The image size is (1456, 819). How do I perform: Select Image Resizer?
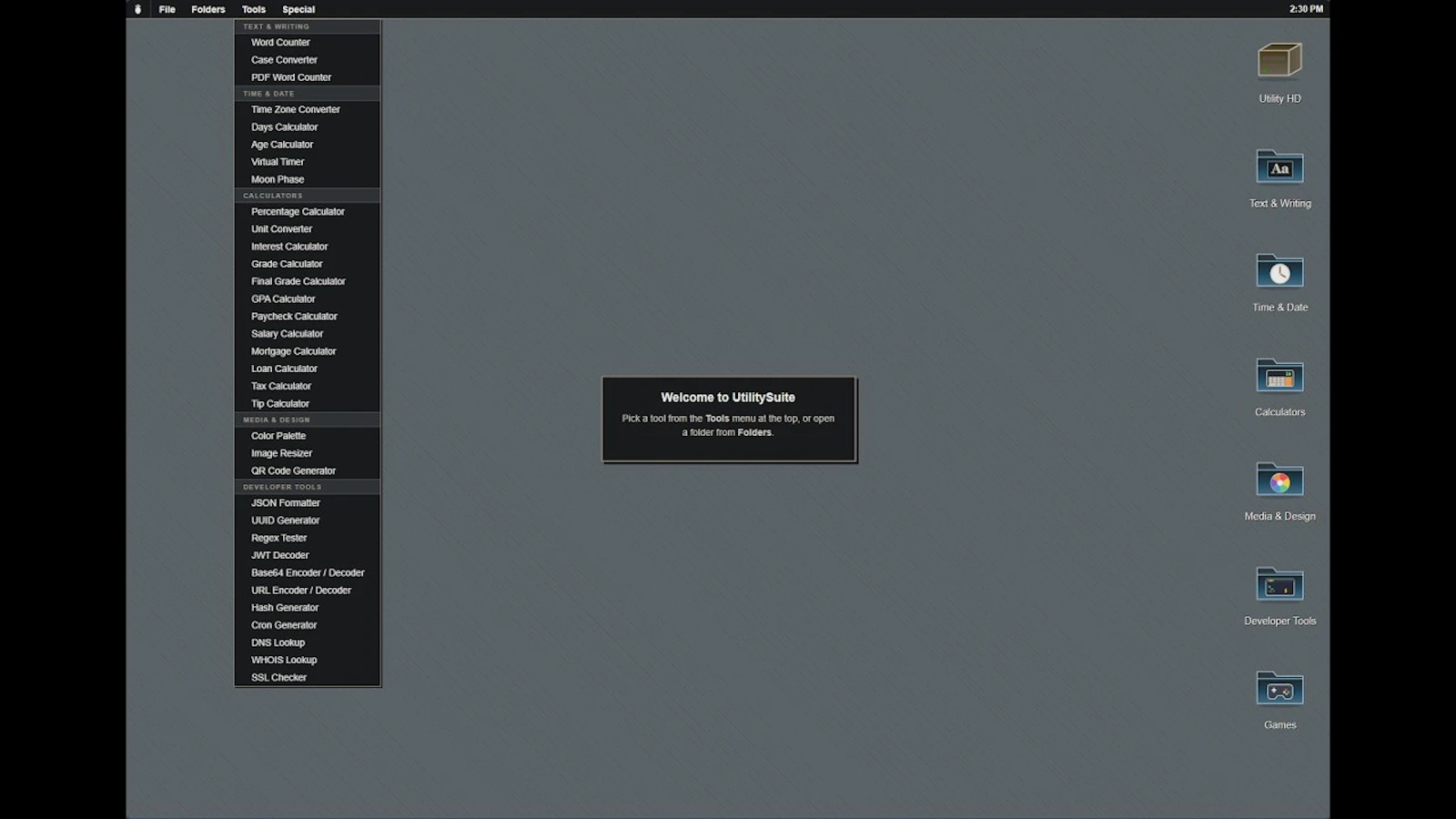pyautogui.click(x=308, y=453)
